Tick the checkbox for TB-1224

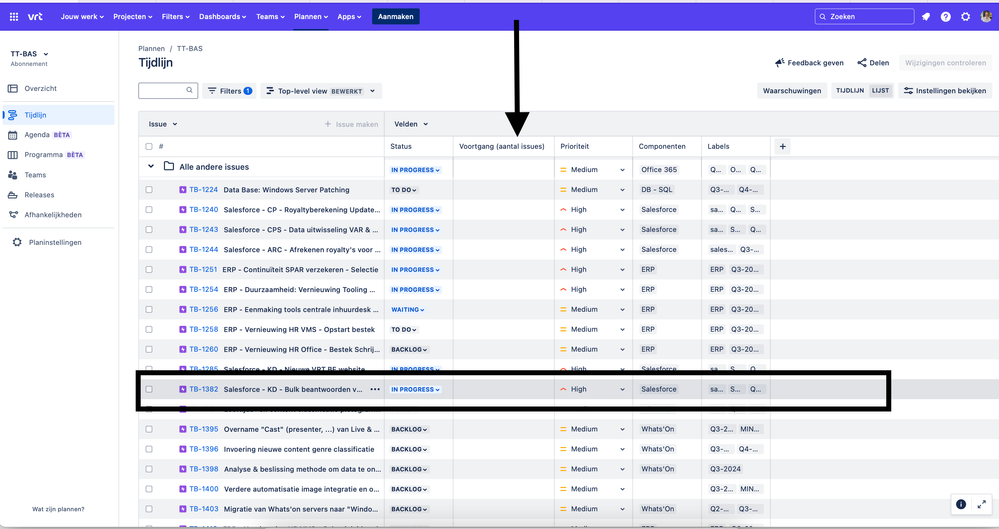[x=149, y=190]
